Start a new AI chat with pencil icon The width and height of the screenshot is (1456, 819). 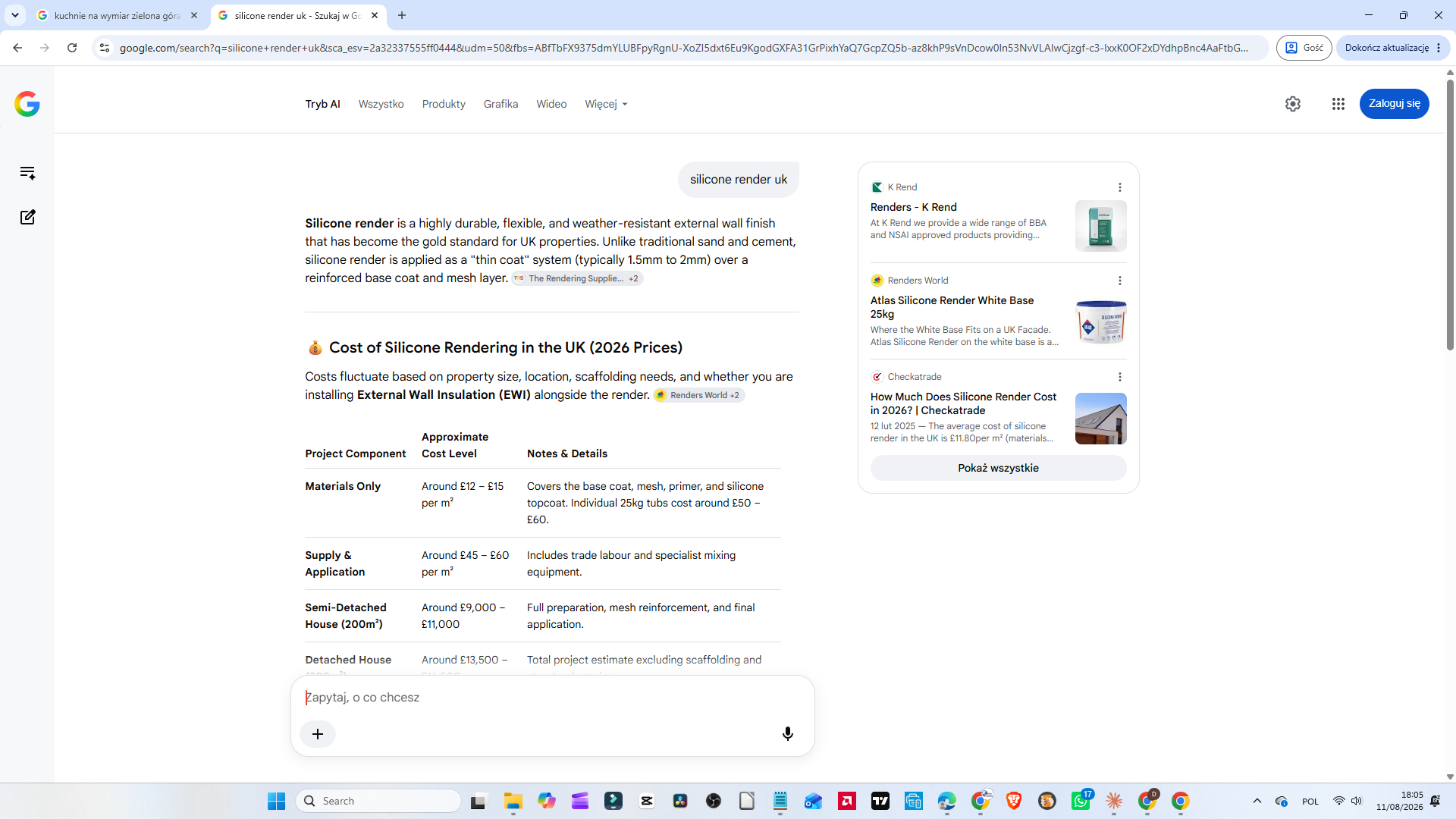pos(27,217)
